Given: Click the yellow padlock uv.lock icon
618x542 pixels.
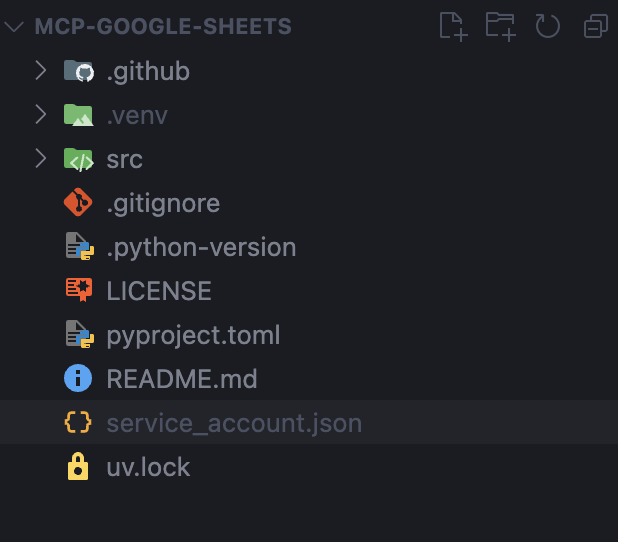Looking at the screenshot, I should 78,466.
